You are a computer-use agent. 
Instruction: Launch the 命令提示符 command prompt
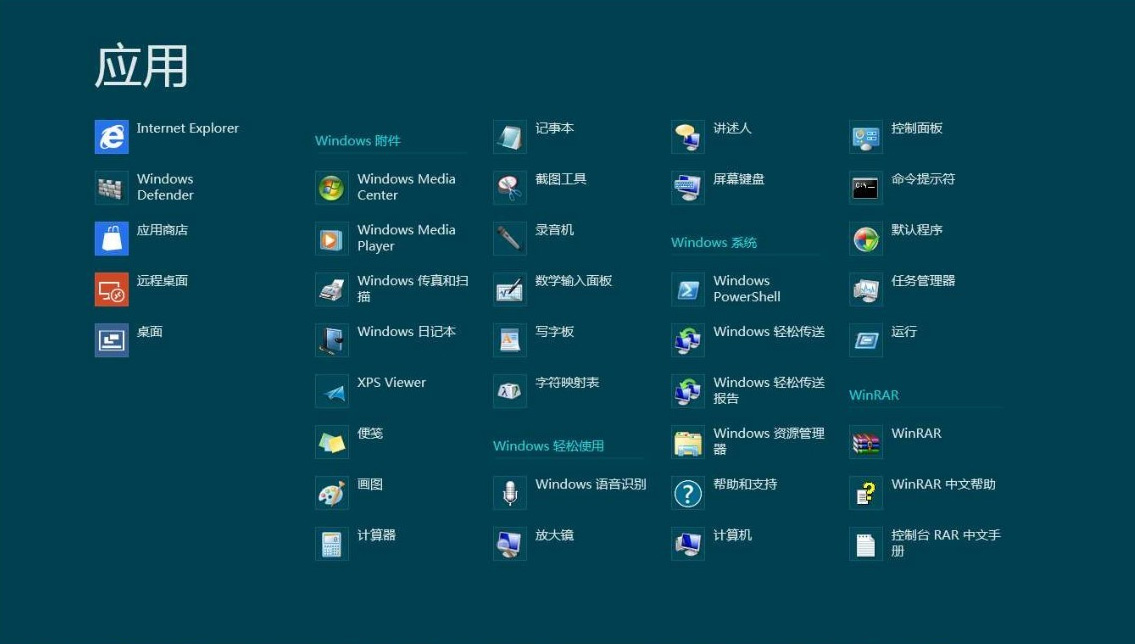(x=866, y=187)
